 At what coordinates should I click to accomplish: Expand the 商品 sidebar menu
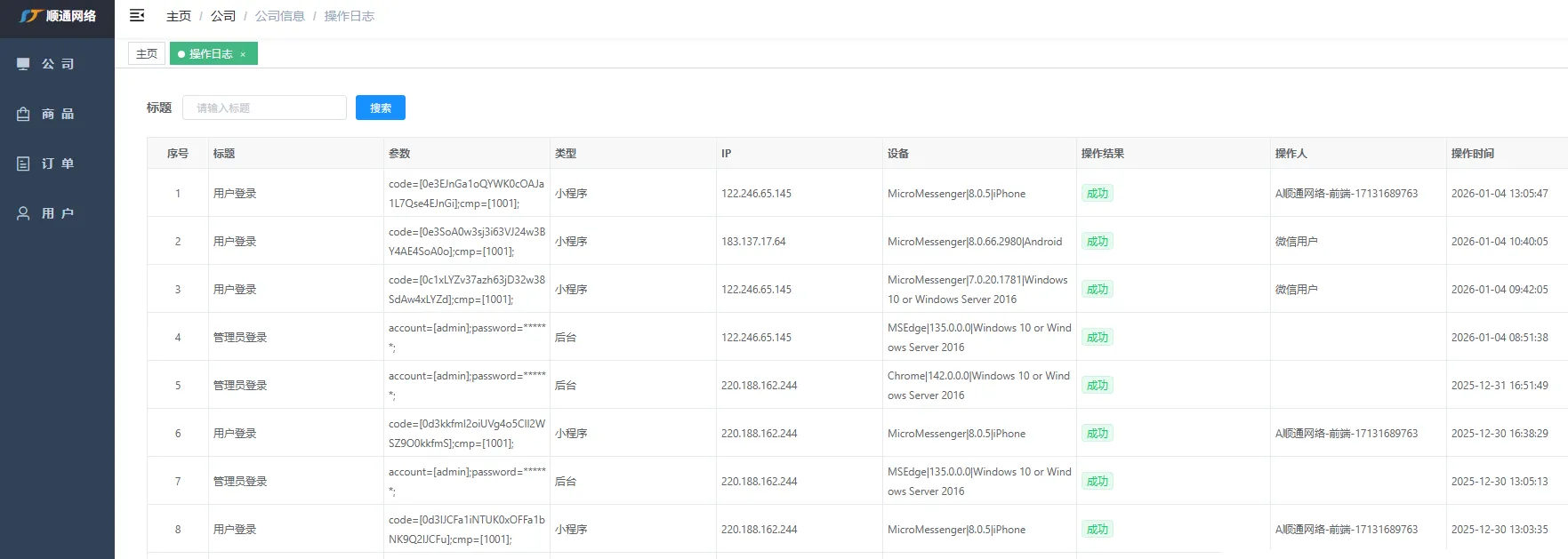point(58,114)
